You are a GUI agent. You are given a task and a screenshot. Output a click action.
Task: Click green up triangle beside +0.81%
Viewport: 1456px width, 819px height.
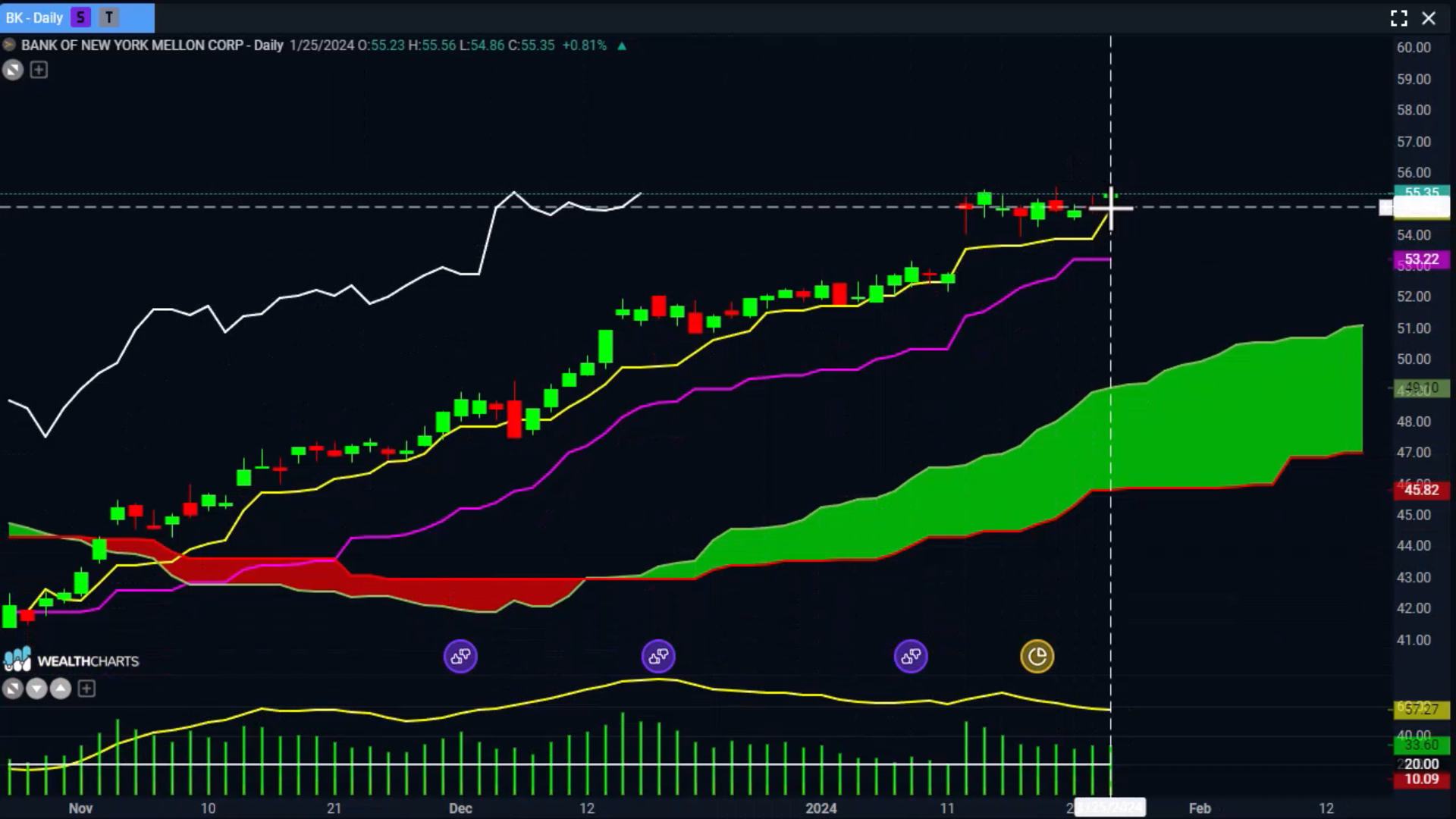point(622,46)
